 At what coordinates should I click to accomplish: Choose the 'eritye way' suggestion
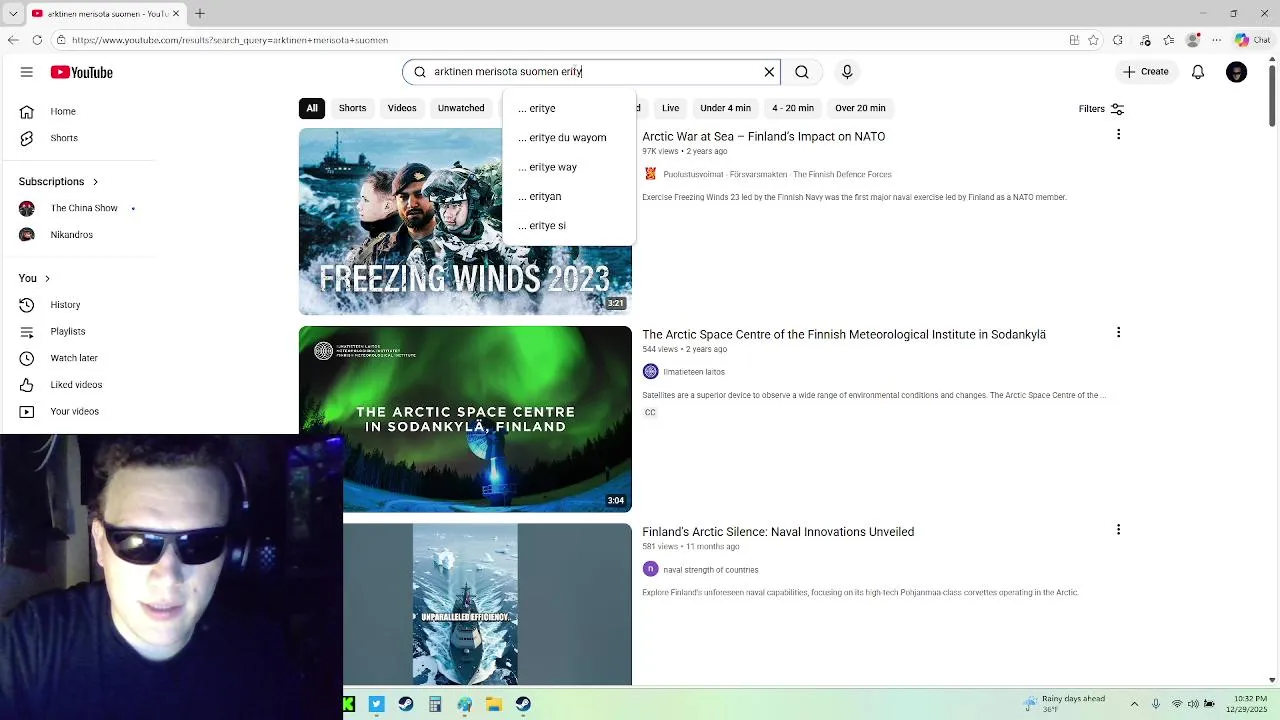[x=569, y=167]
